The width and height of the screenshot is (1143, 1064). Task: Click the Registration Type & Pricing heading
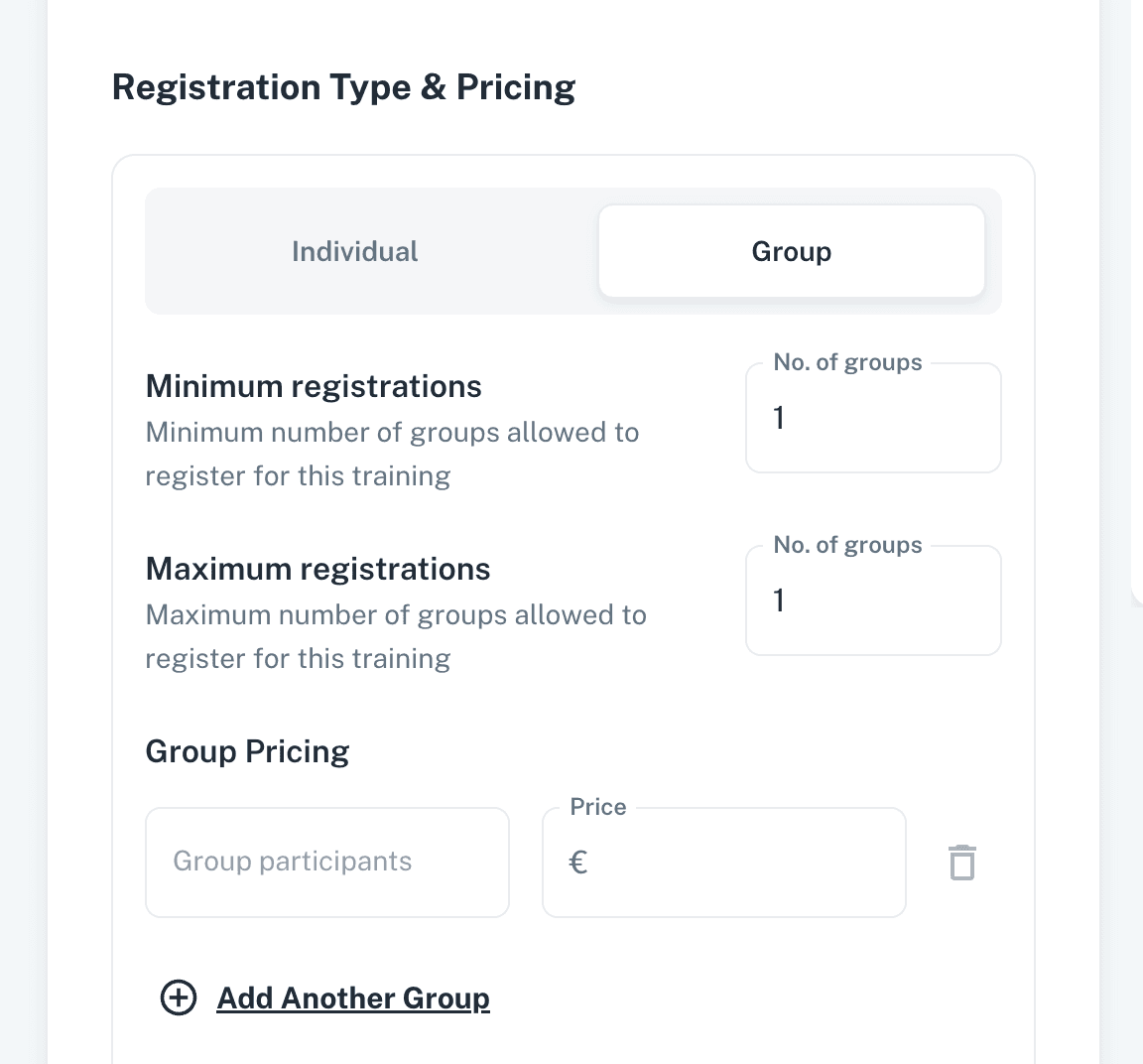pyautogui.click(x=343, y=87)
